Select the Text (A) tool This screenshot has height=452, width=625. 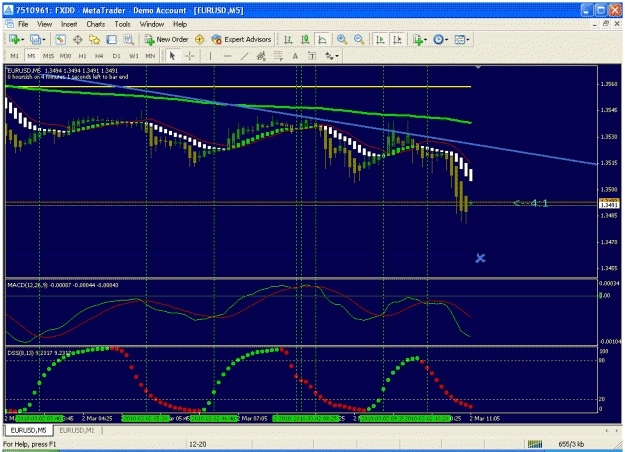pos(295,56)
